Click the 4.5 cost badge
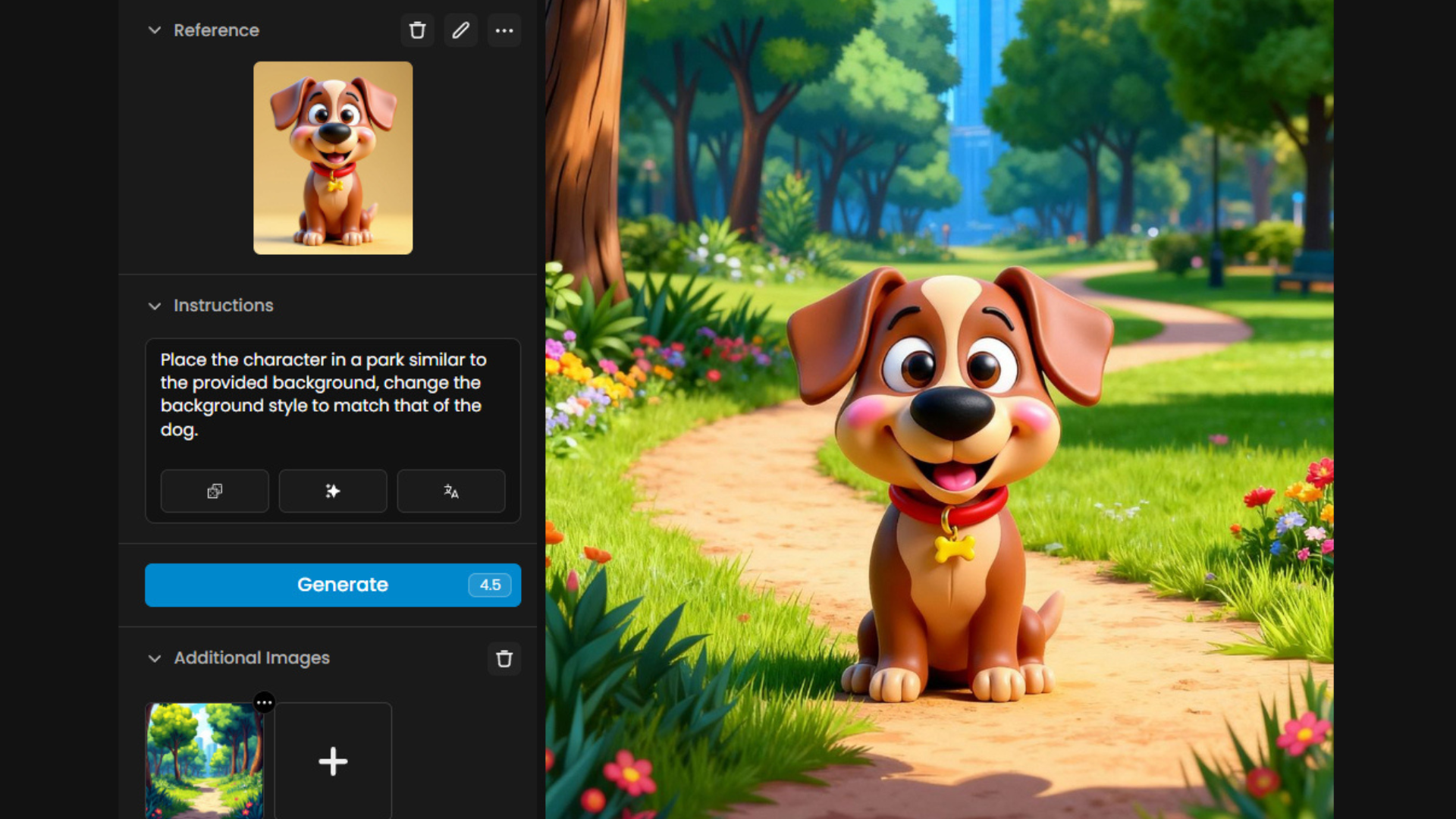 490,585
